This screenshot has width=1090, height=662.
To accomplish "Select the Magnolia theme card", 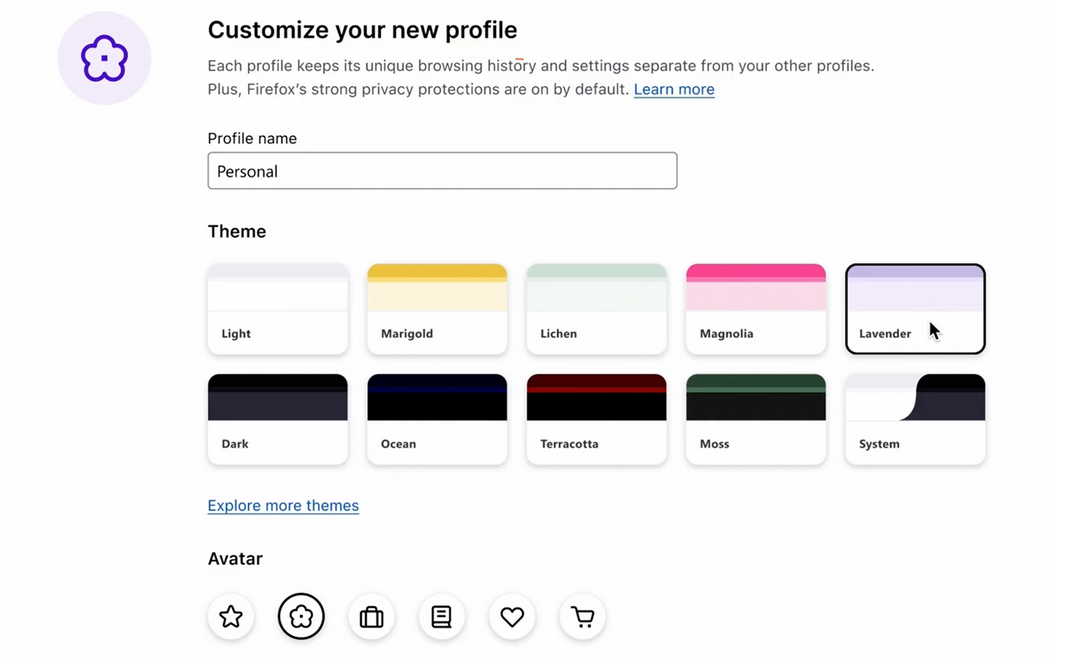I will coord(756,309).
